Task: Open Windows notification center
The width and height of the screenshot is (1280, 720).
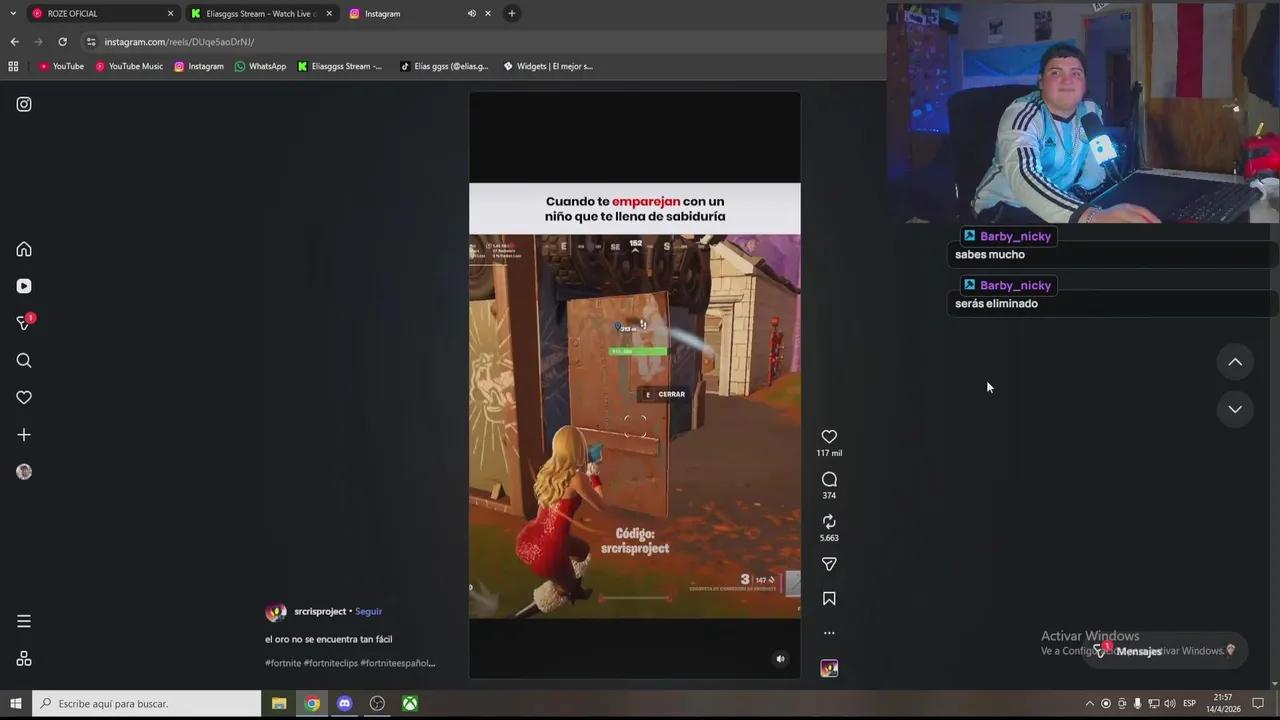Action: (1258, 703)
